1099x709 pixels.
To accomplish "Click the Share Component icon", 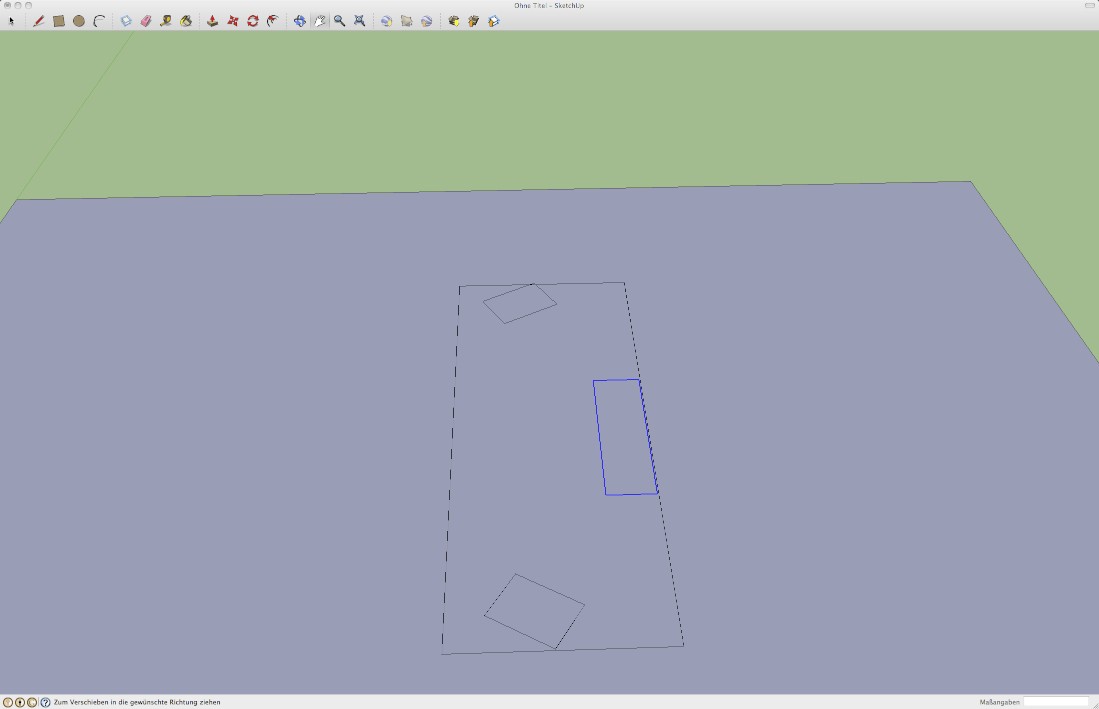I will pyautogui.click(x=493, y=21).
